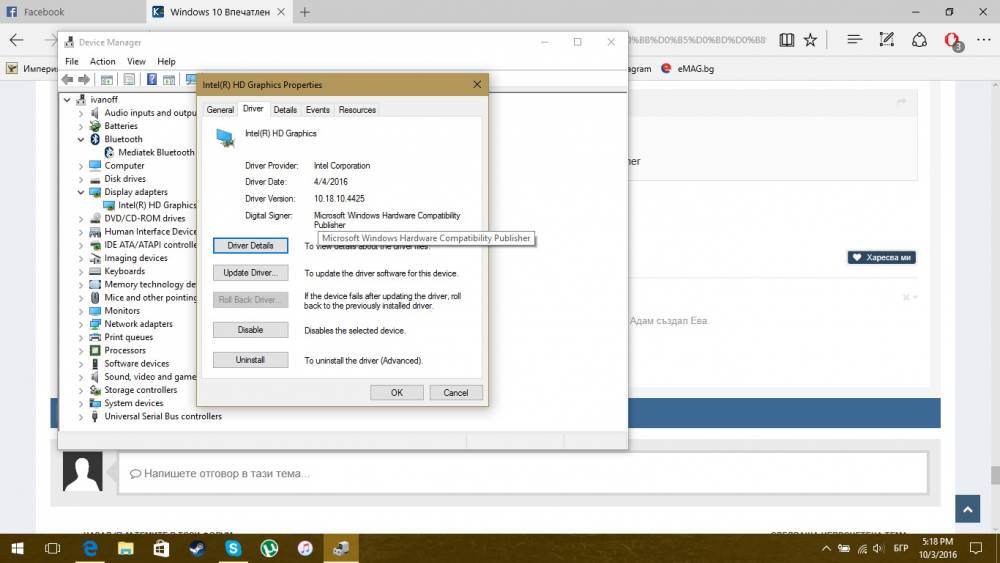
Task: Open the File menu in Device Manager
Action: (x=72, y=61)
